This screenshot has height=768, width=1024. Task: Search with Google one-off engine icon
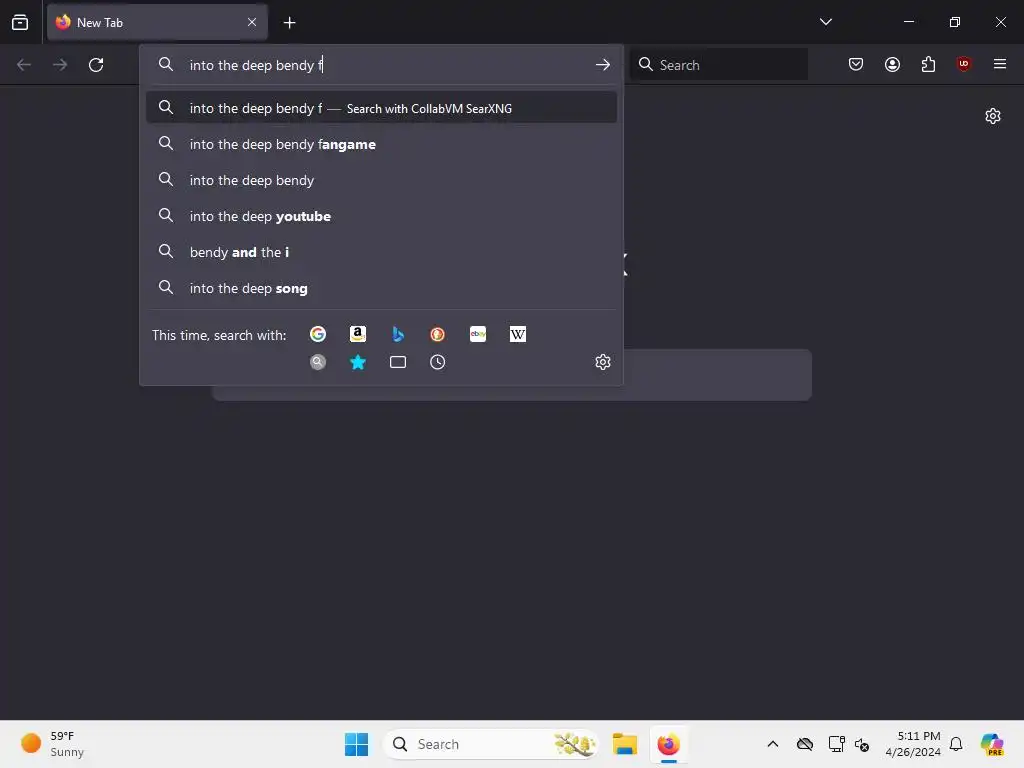coord(318,334)
